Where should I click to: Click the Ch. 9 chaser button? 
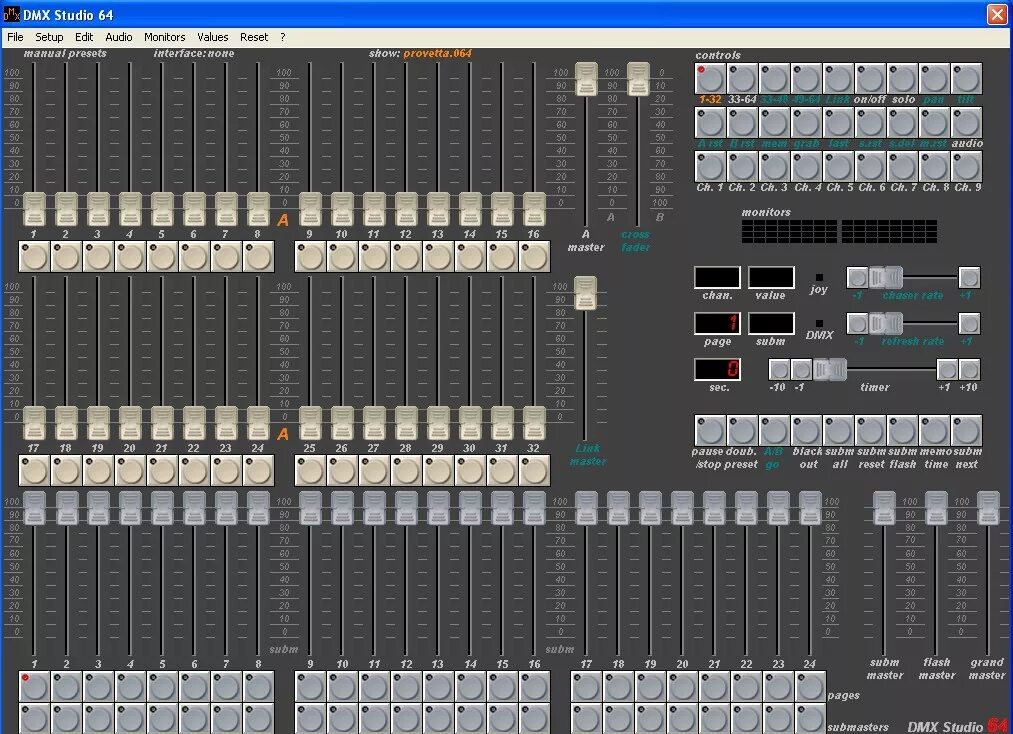[x=966, y=167]
